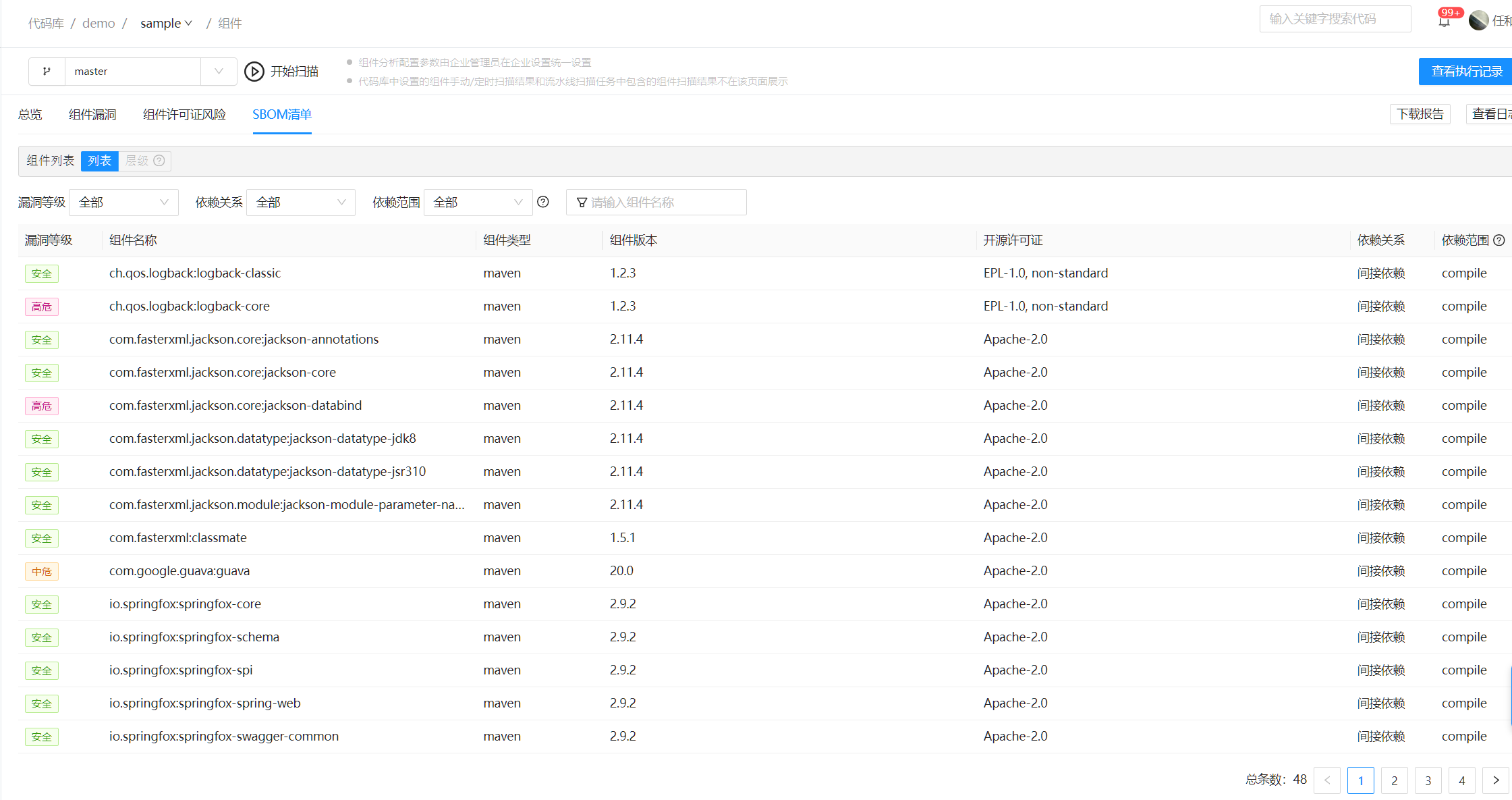Open the notification bell
This screenshot has height=800, width=1512.
(x=1443, y=22)
